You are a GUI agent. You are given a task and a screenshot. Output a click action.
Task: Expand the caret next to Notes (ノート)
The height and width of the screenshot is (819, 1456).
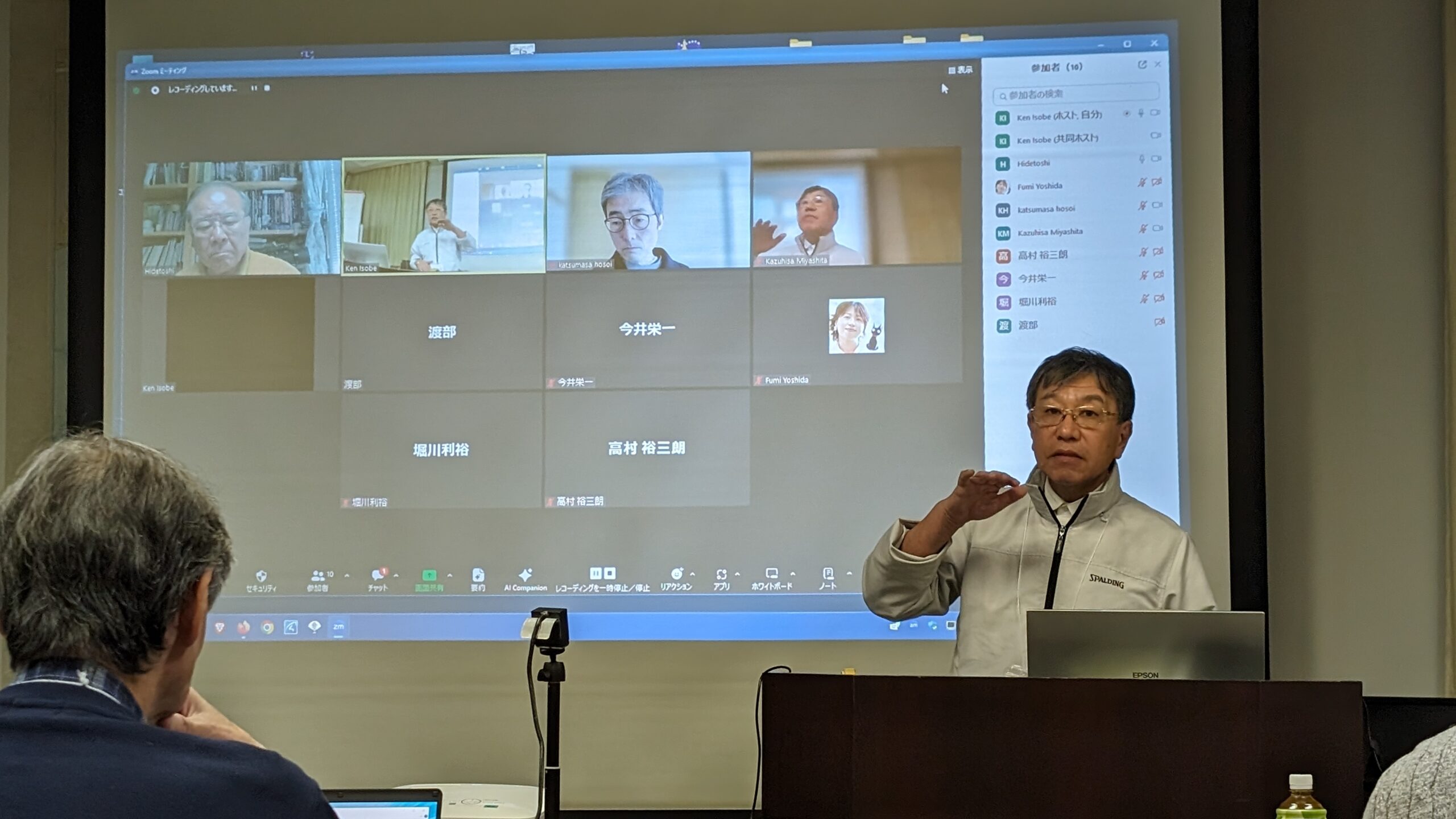point(849,573)
